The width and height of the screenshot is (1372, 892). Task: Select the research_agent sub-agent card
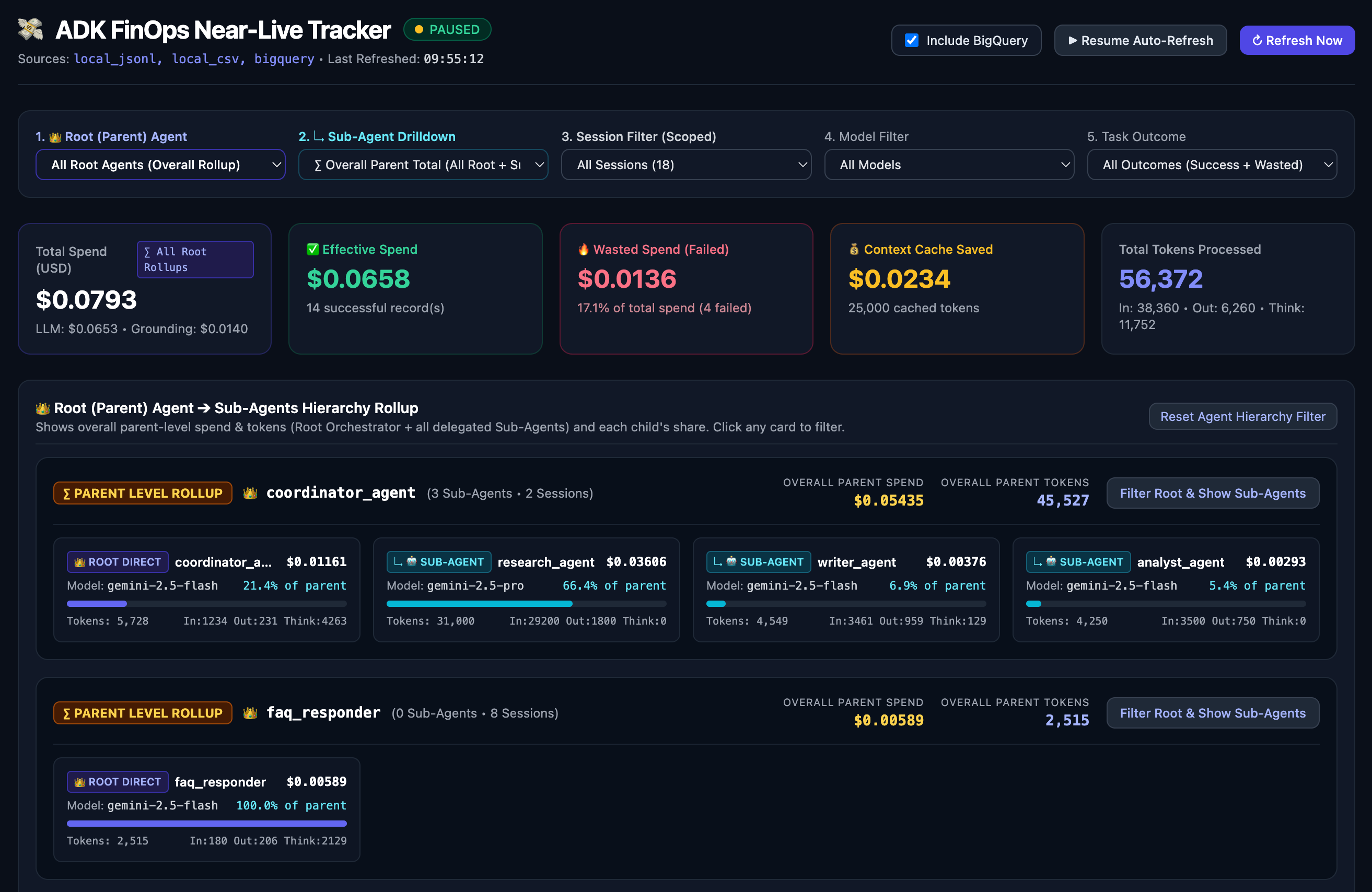point(526,590)
